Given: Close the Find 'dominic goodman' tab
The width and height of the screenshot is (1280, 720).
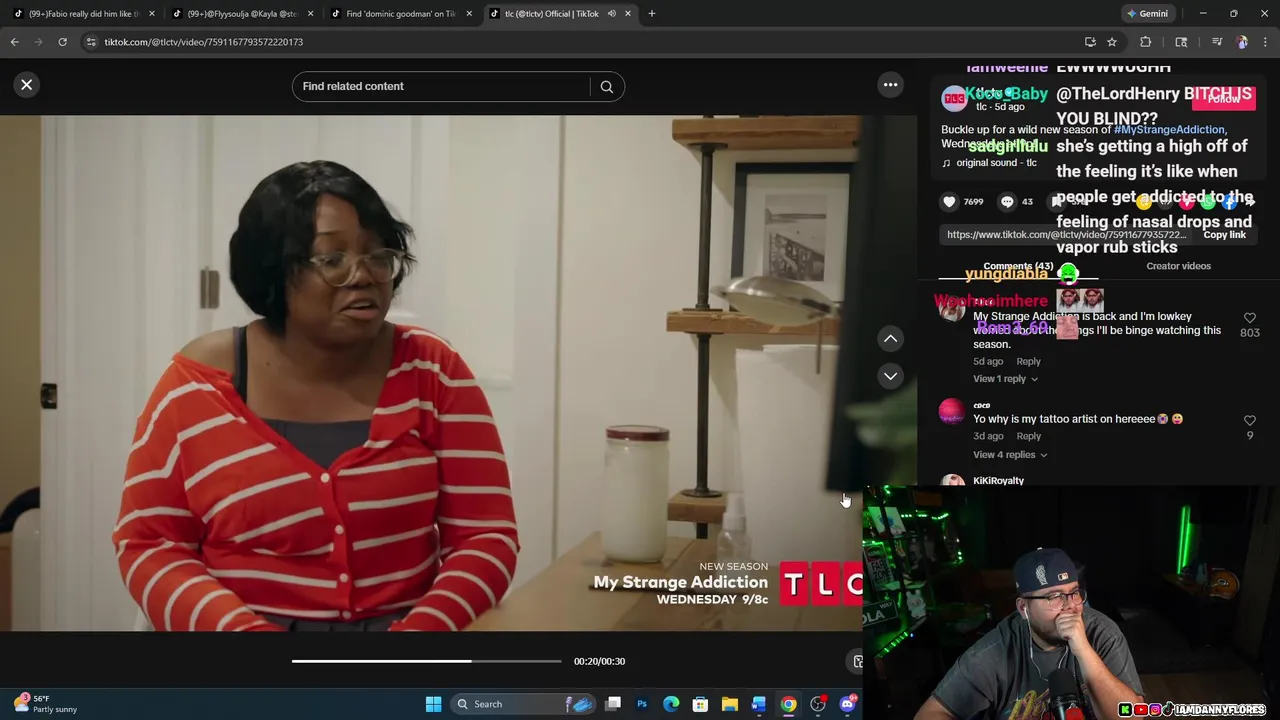Looking at the screenshot, I should coord(469,14).
